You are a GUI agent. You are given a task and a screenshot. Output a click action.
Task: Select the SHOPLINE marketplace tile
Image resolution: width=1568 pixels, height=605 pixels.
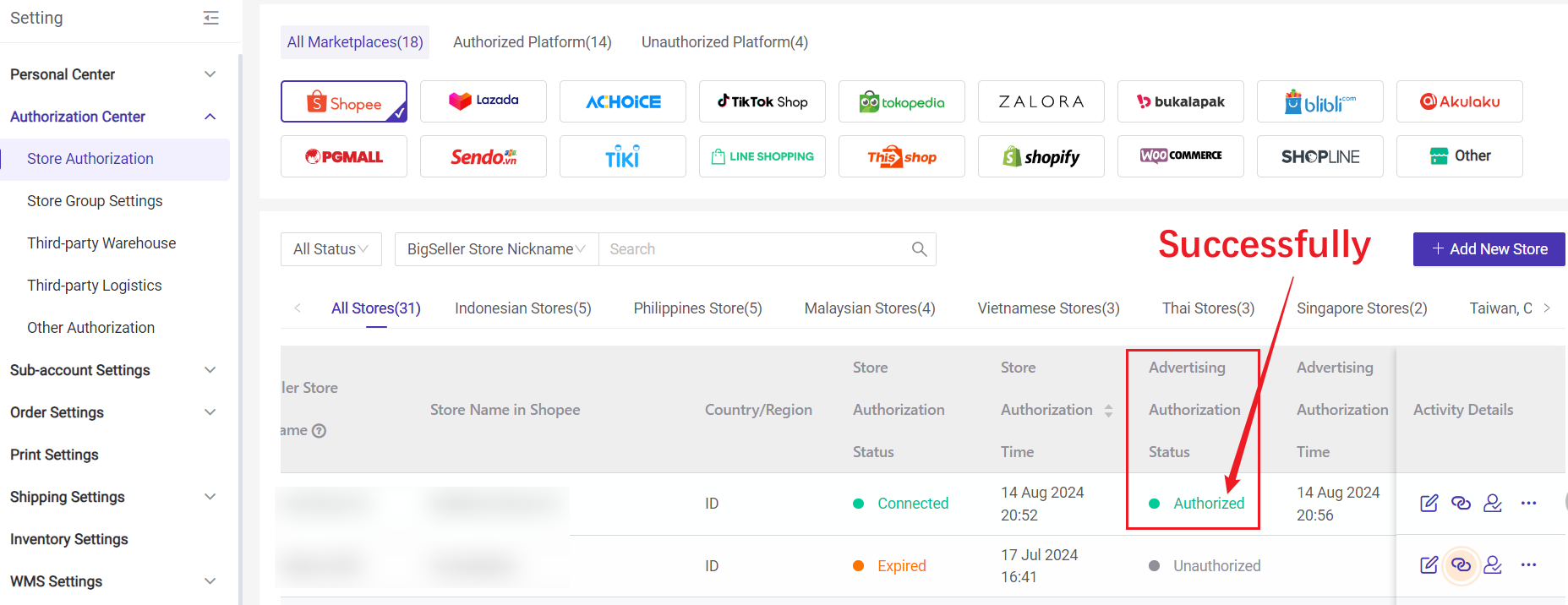pyautogui.click(x=1320, y=156)
